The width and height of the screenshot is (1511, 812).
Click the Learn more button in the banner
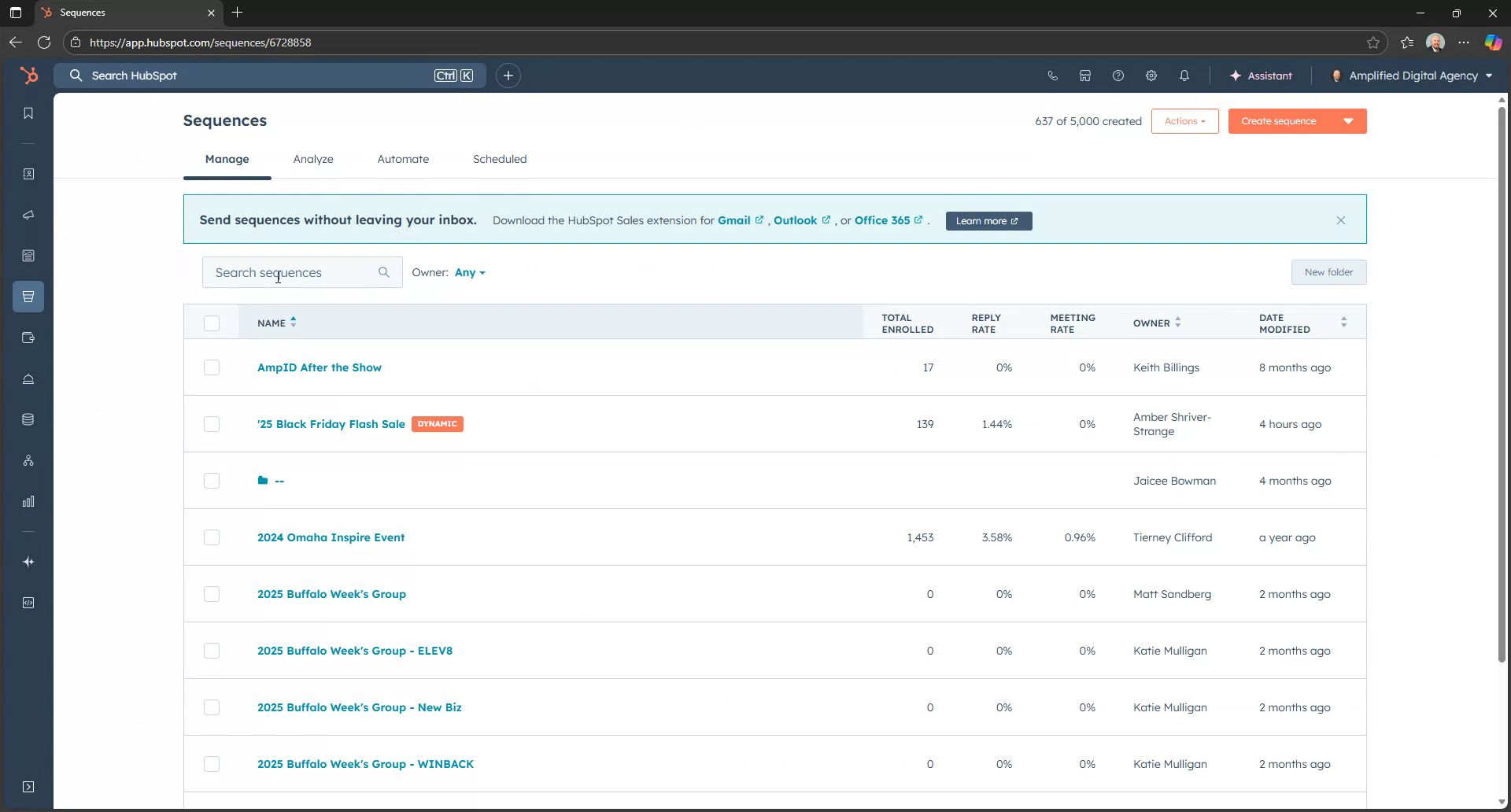click(x=988, y=221)
